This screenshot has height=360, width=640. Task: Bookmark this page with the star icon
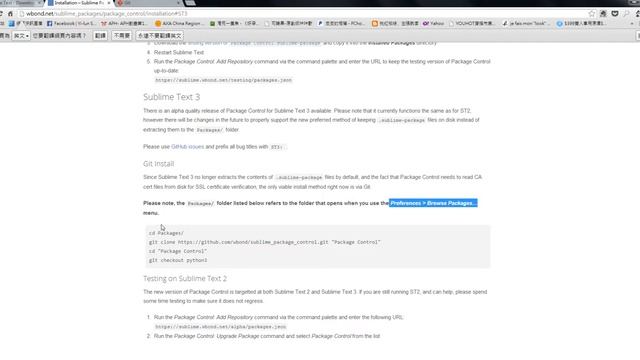(591, 13)
